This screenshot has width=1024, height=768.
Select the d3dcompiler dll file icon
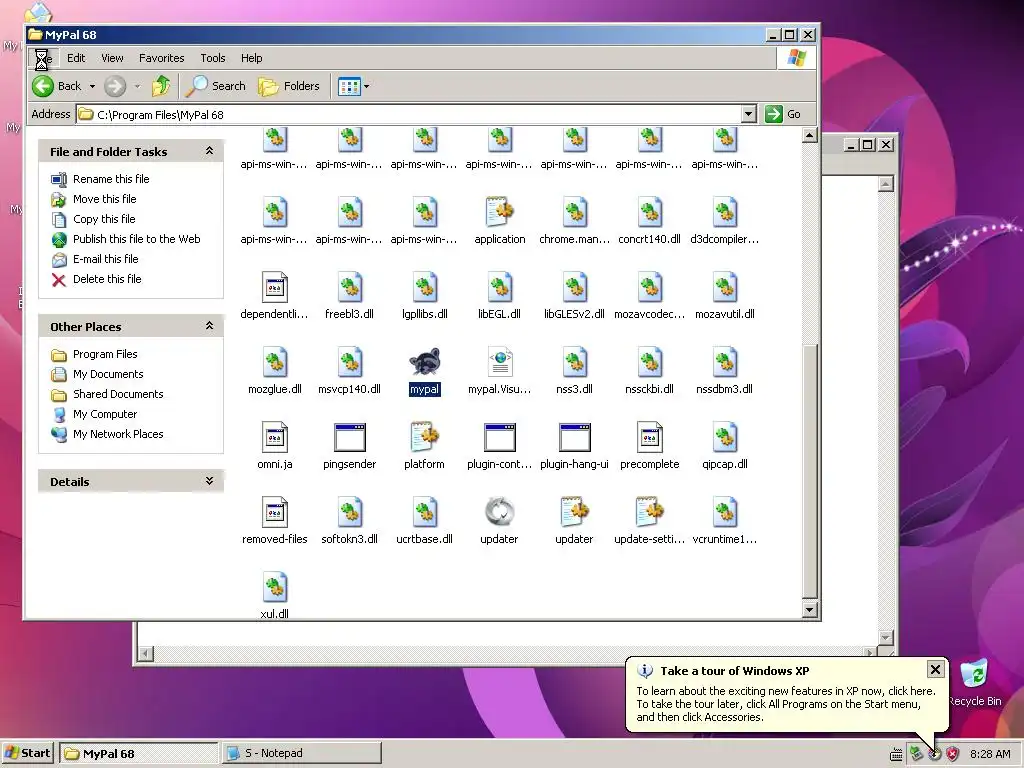(725, 212)
